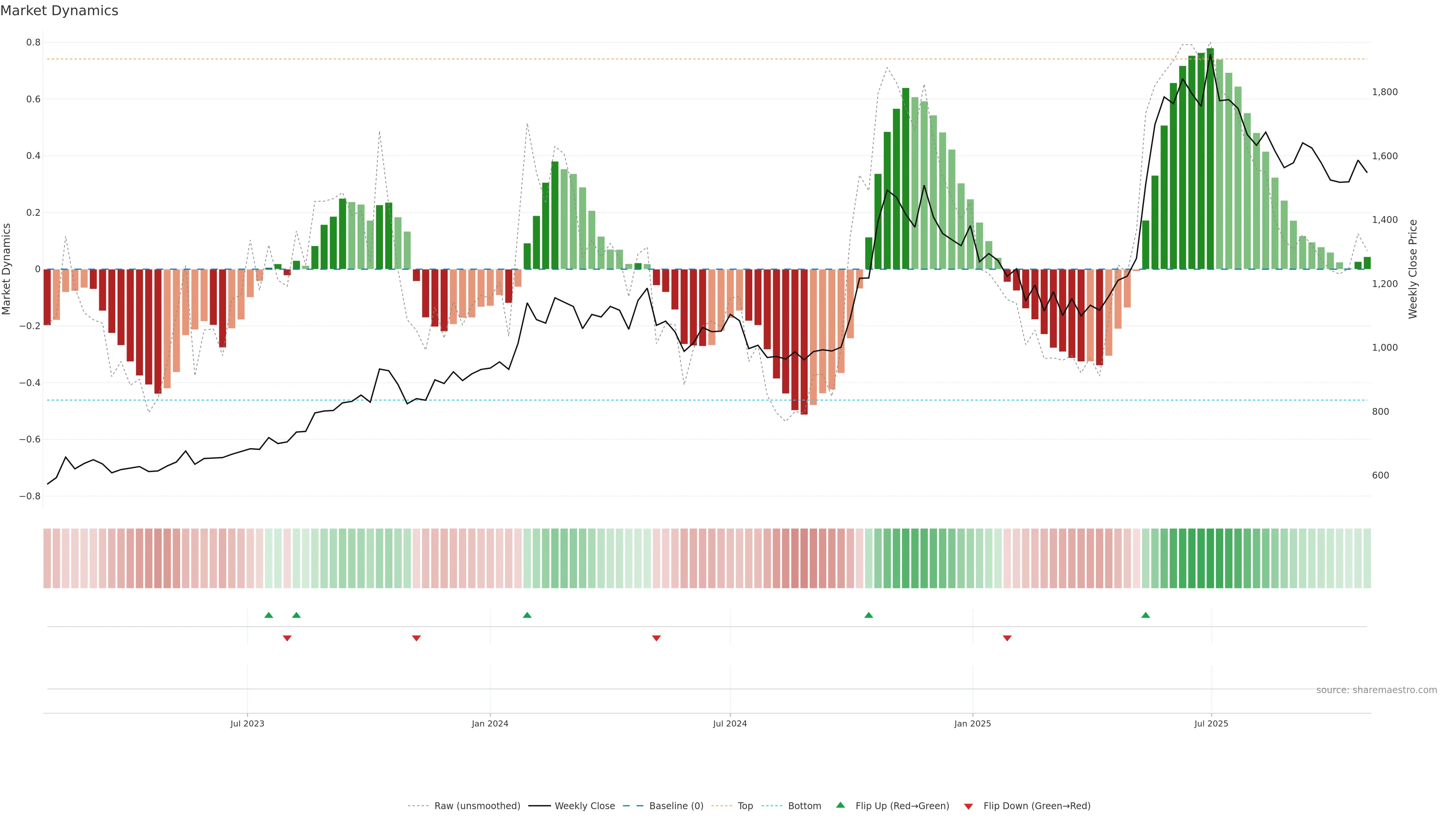Click the leftmost red flip-down triangle marker
The width and height of the screenshot is (1456, 819).
point(287,638)
